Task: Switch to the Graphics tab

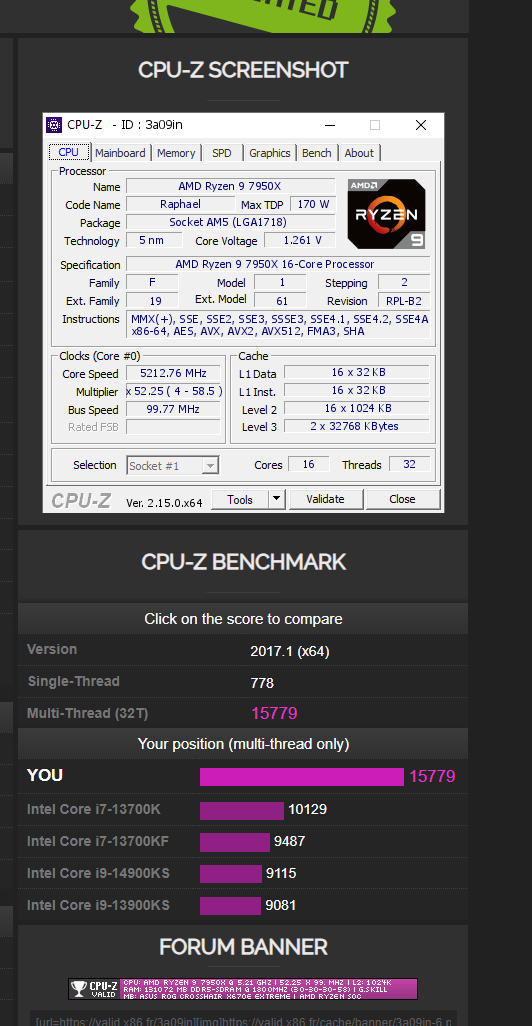Action: pos(270,153)
